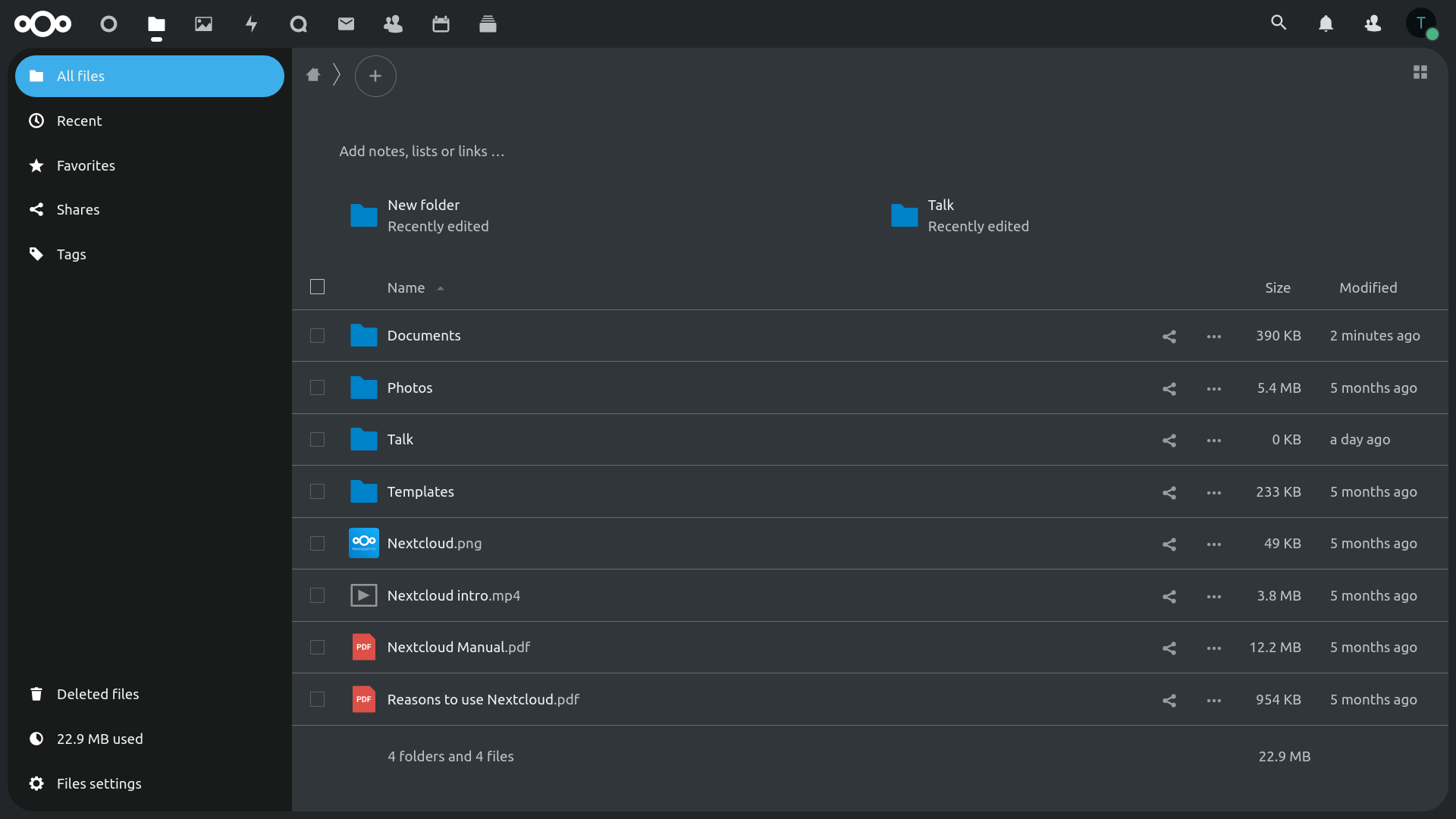
Task: Sort by Size column header
Action: [1277, 287]
